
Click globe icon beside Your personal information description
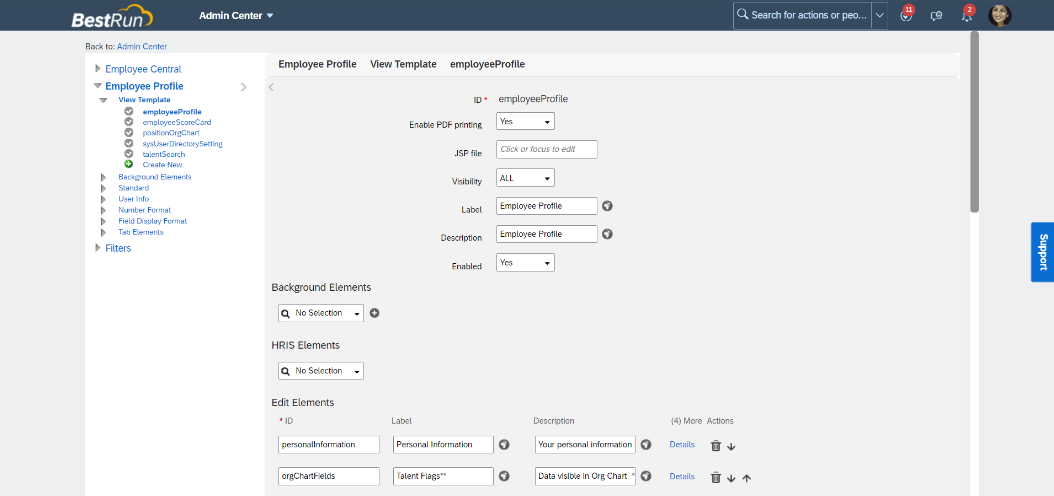click(646, 444)
